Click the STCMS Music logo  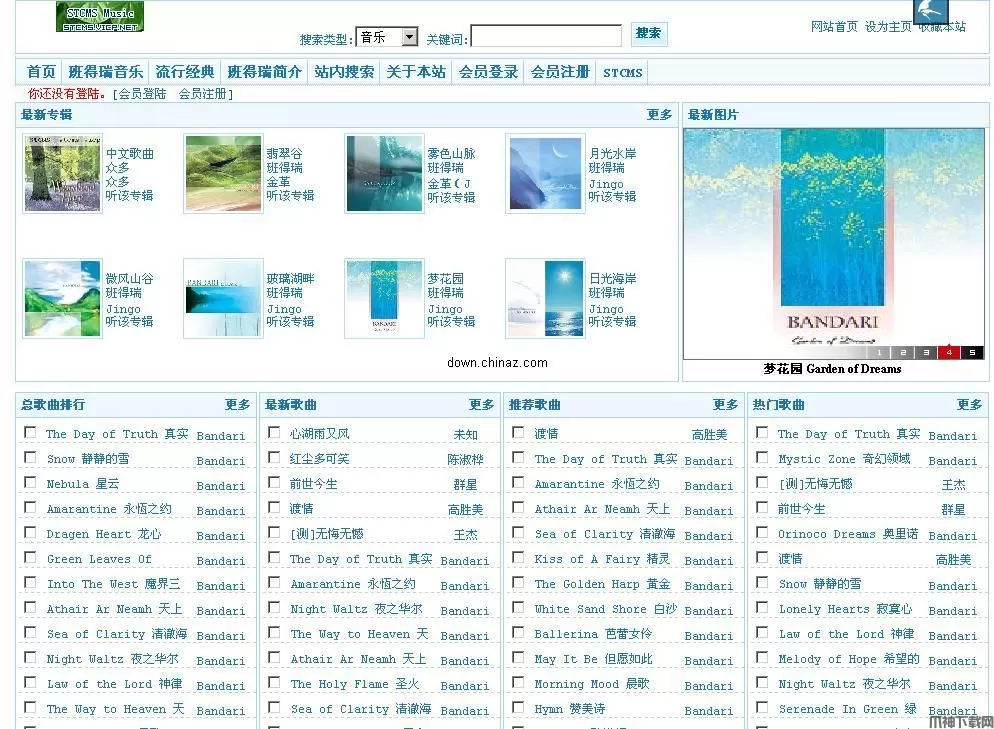[98, 17]
